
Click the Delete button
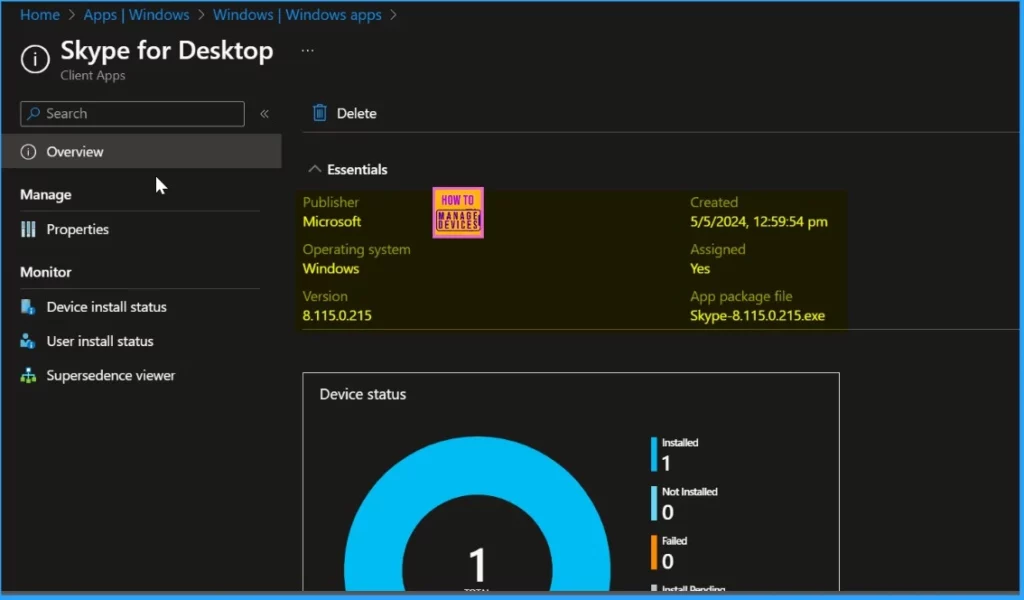(345, 113)
